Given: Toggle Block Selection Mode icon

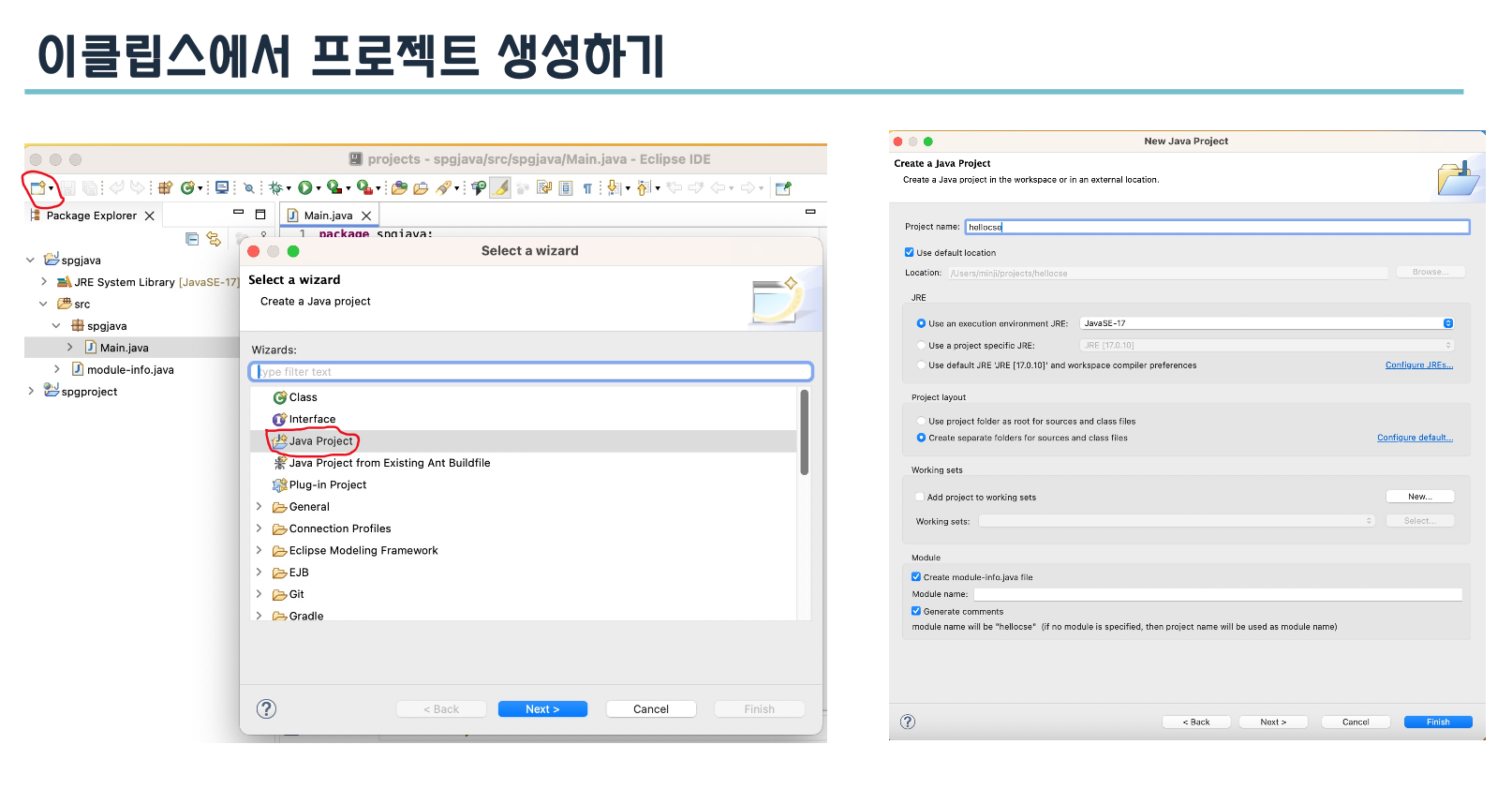Looking at the screenshot, I should (566, 188).
